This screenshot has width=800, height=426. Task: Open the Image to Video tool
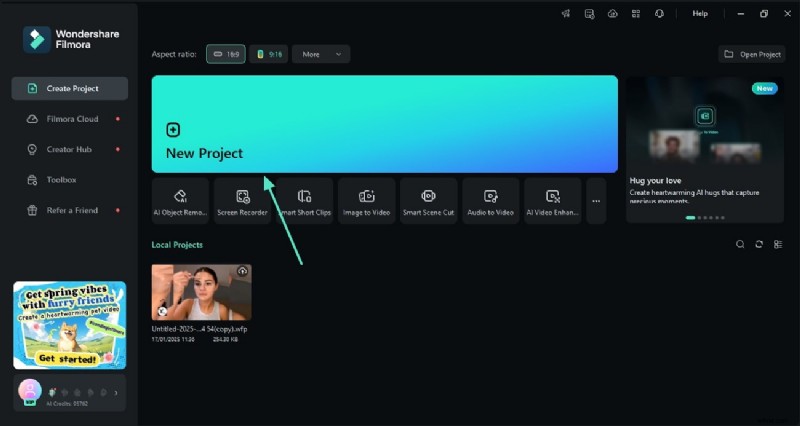(x=366, y=201)
